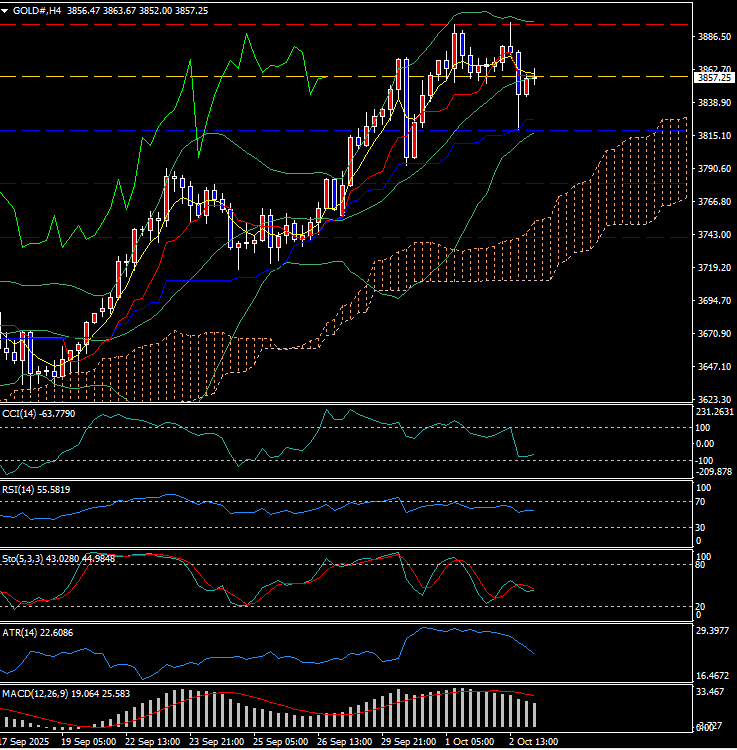Click the triangle beside the GOLD#,H4 title
Image resolution: width=737 pixels, height=750 pixels.
(5, 8)
